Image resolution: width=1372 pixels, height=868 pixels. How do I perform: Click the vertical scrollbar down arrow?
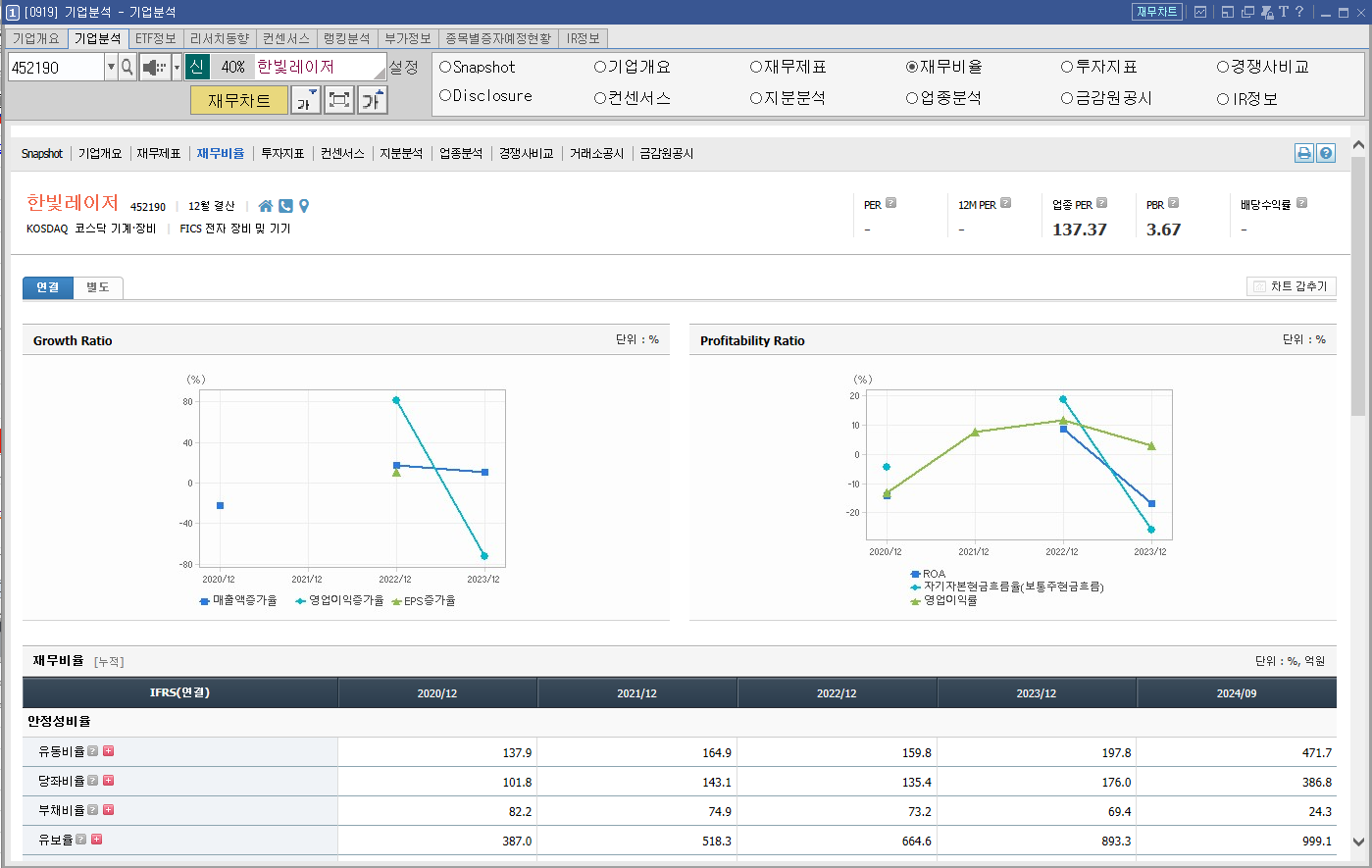click(x=1358, y=842)
